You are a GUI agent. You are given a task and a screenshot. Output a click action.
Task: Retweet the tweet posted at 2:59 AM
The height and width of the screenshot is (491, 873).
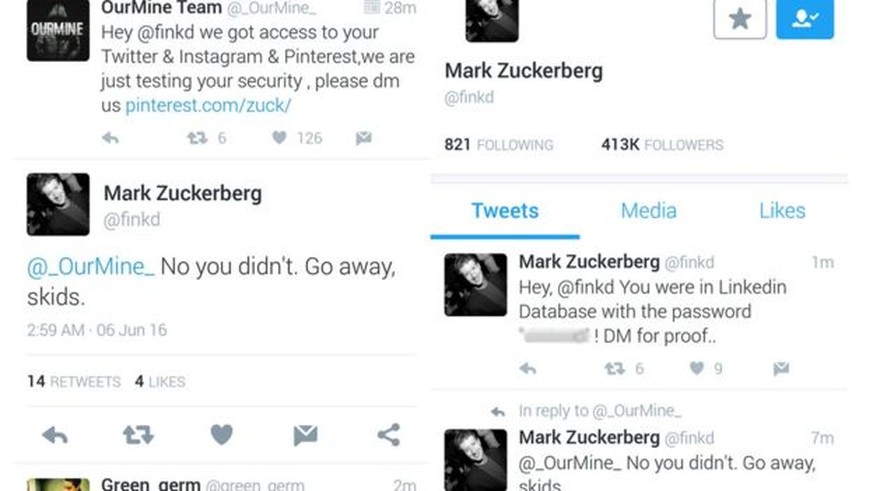tap(138, 434)
